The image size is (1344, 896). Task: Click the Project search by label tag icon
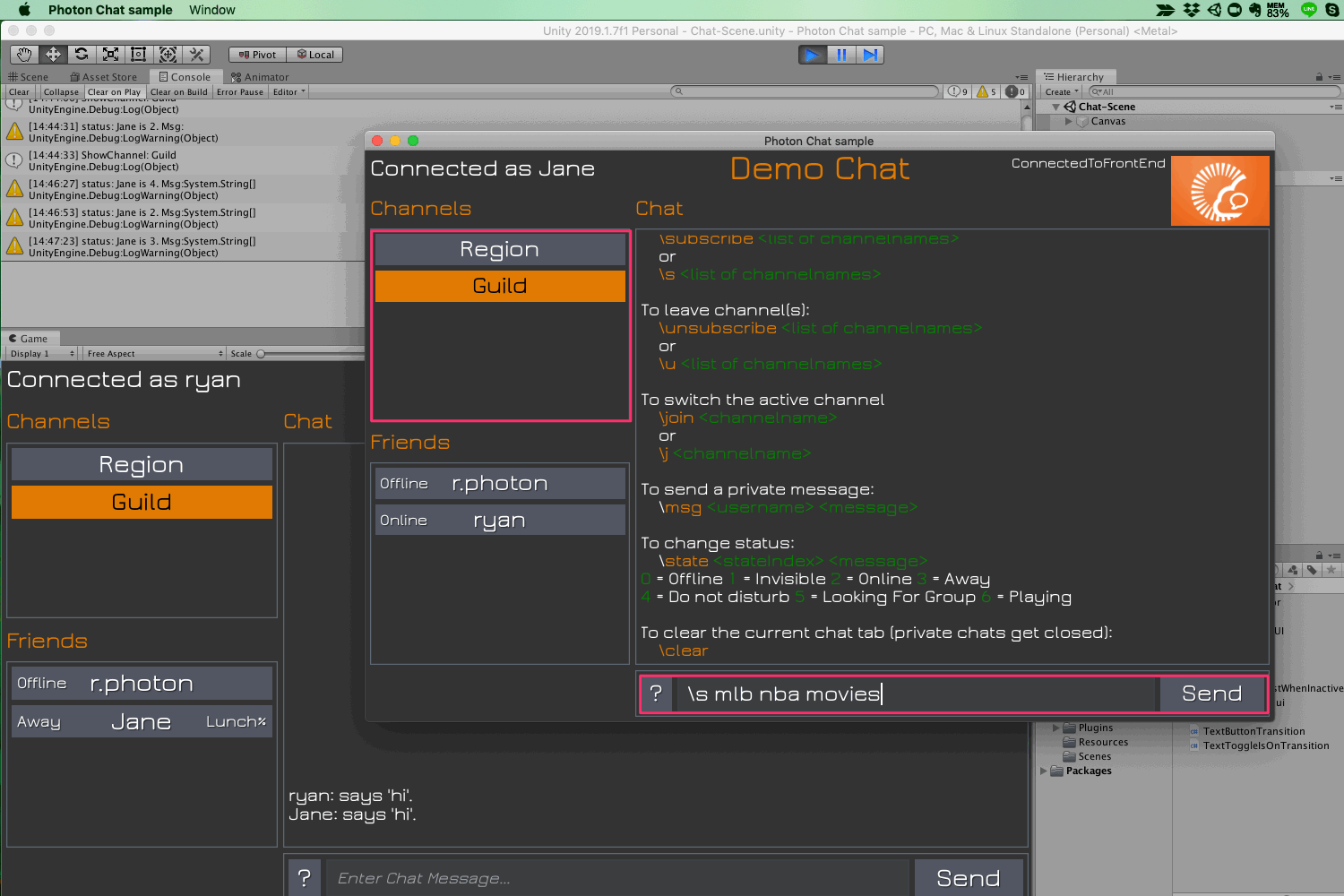click(x=1312, y=570)
